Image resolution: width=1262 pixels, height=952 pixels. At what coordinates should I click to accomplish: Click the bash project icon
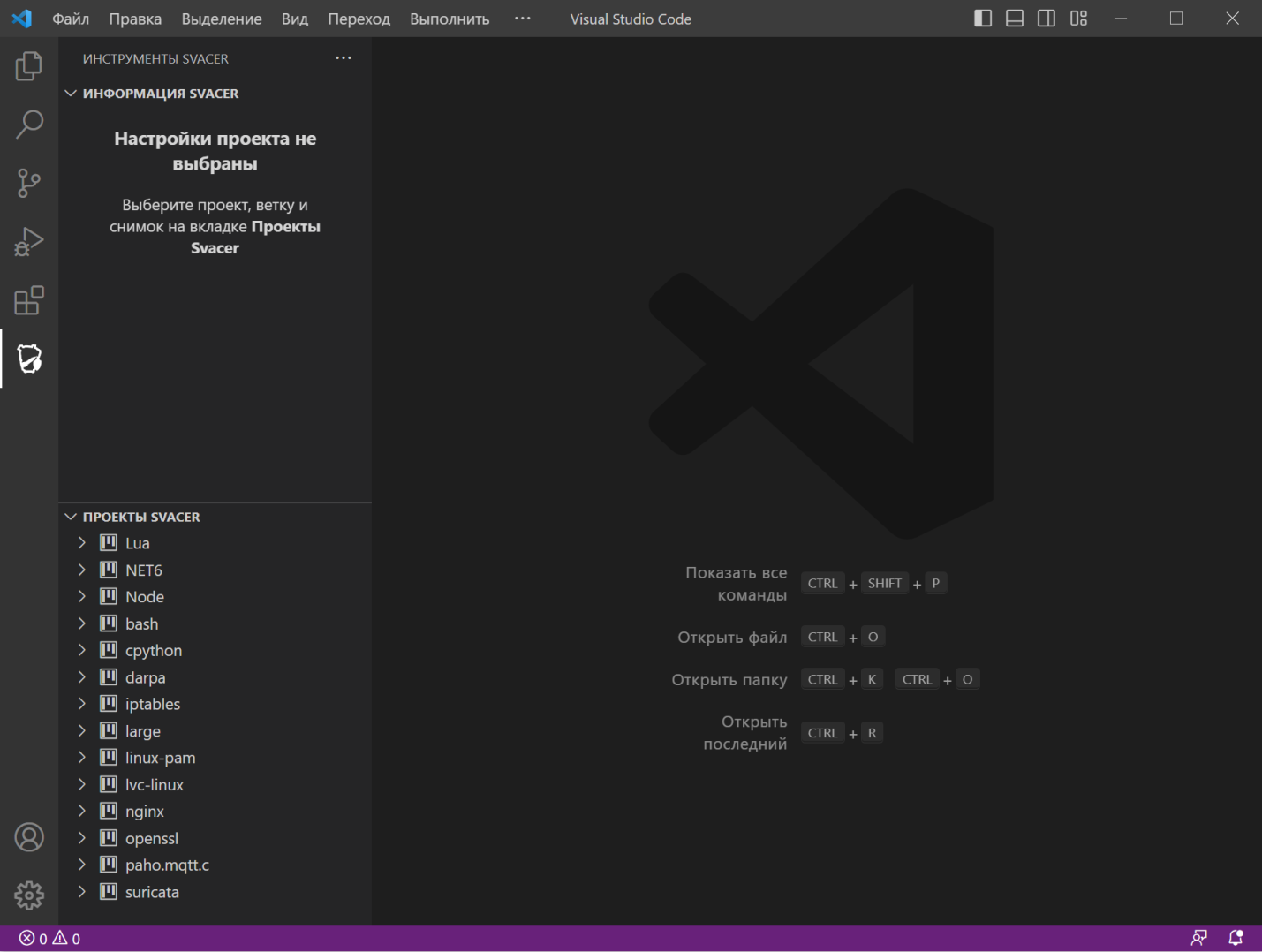point(109,623)
